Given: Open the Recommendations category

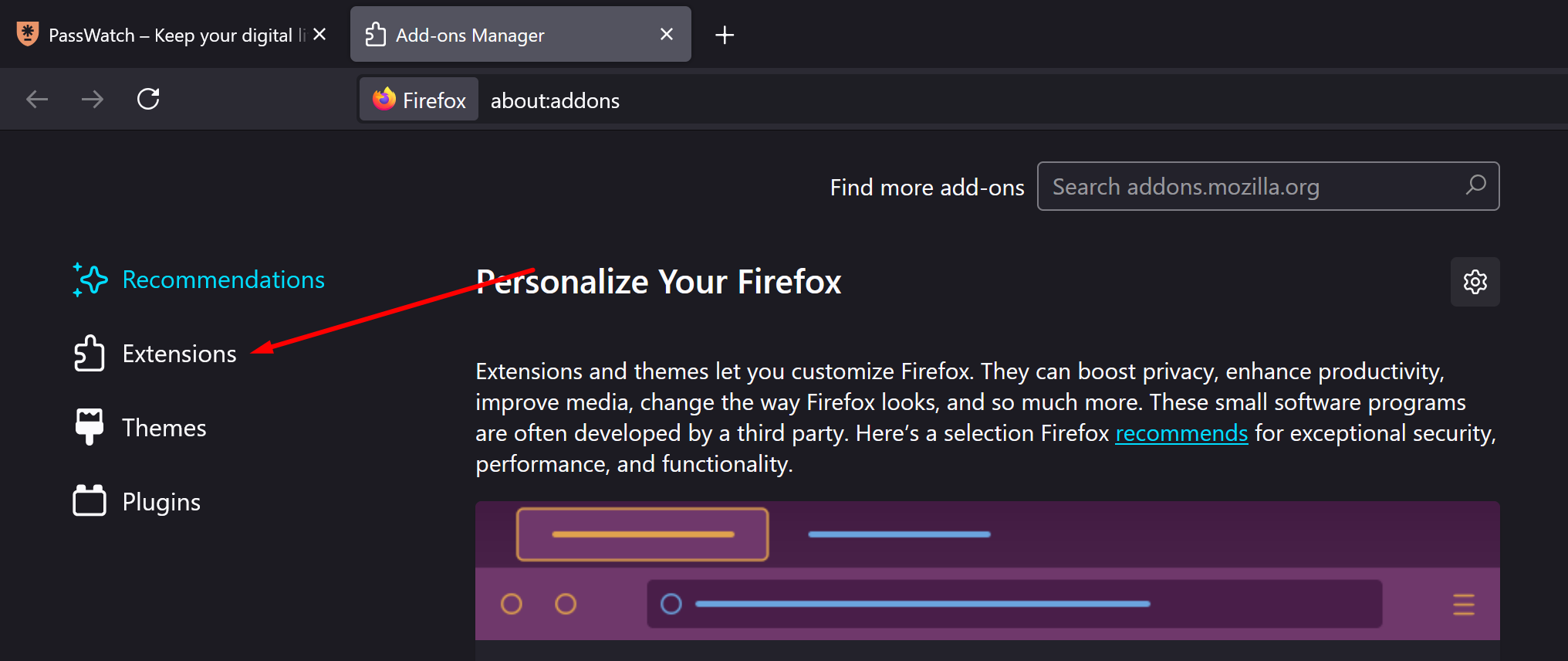Looking at the screenshot, I should tap(199, 280).
